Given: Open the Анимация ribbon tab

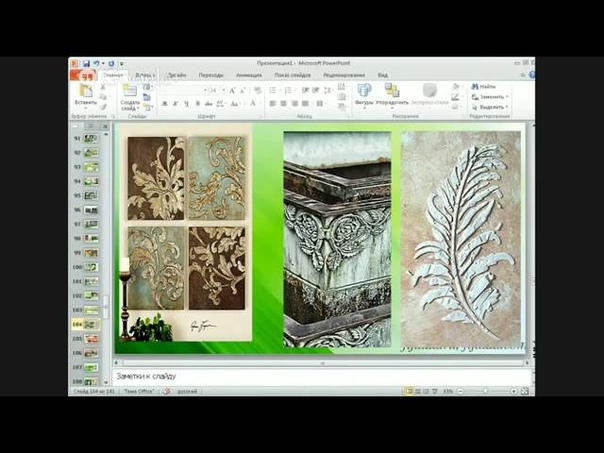Looking at the screenshot, I should pyautogui.click(x=249, y=75).
